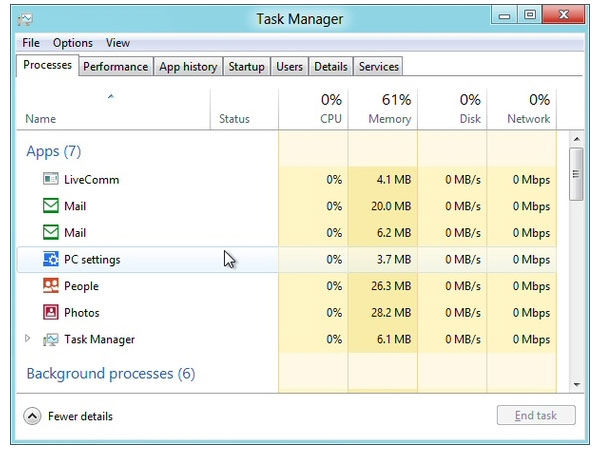Open the Startup tab

tap(246, 67)
